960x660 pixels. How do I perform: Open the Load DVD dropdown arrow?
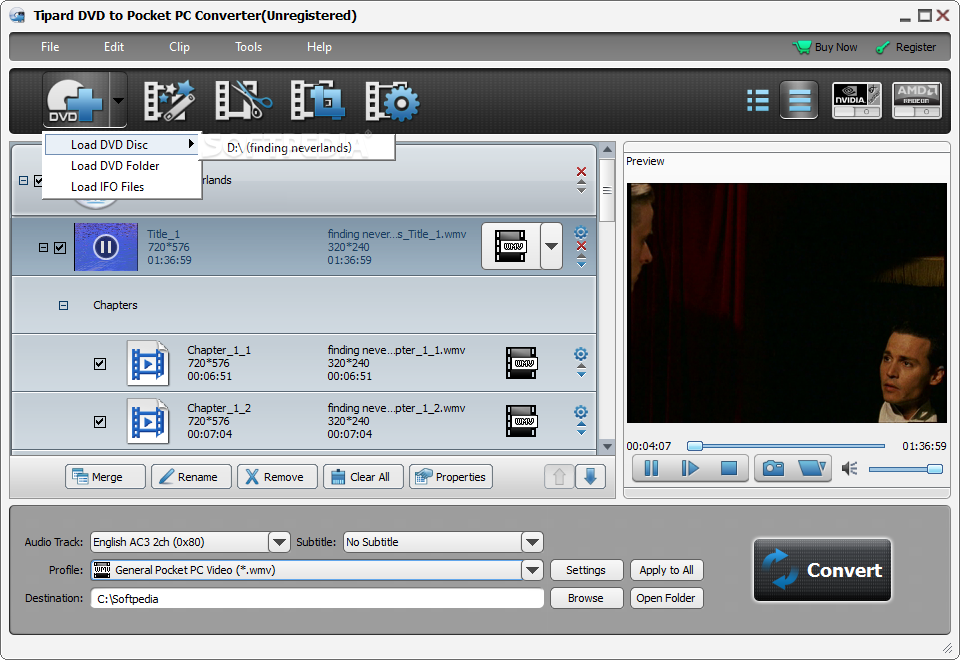point(118,100)
